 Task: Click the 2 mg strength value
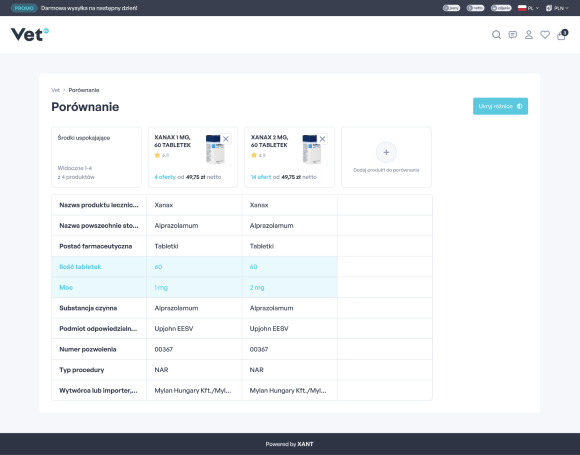(x=257, y=287)
